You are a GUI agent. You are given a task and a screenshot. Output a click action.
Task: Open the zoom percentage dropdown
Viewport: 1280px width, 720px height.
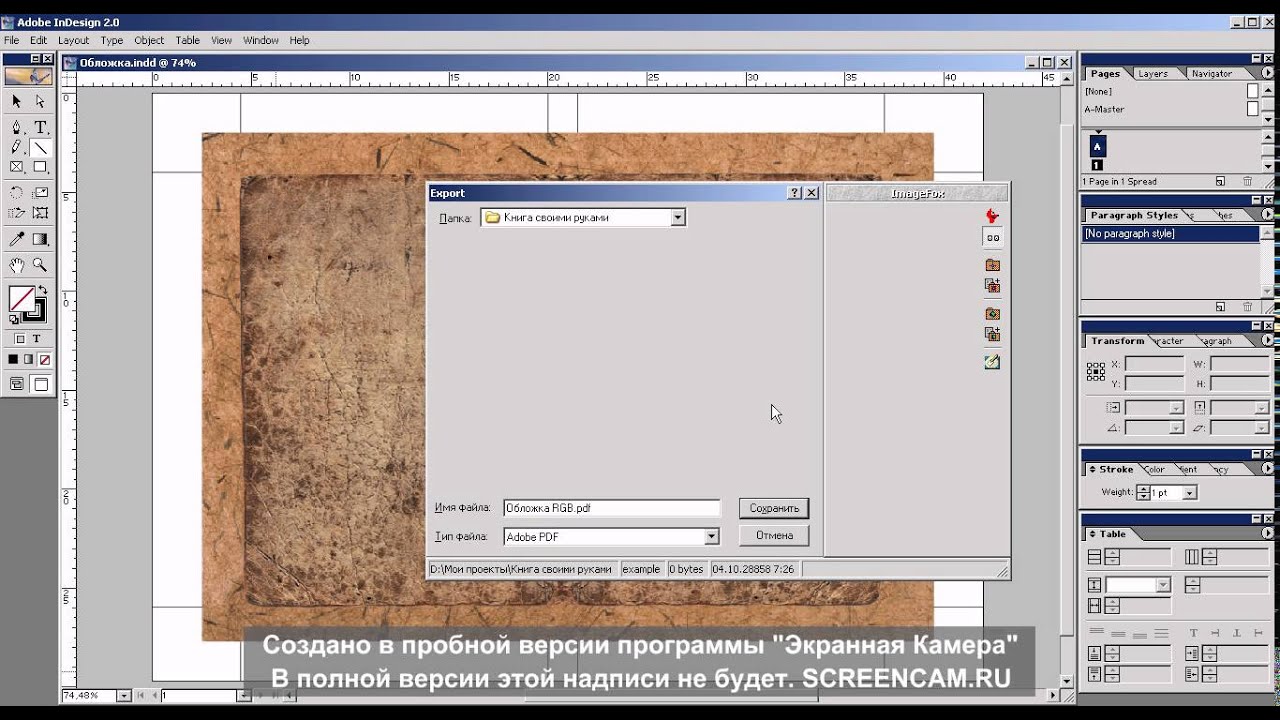click(124, 695)
